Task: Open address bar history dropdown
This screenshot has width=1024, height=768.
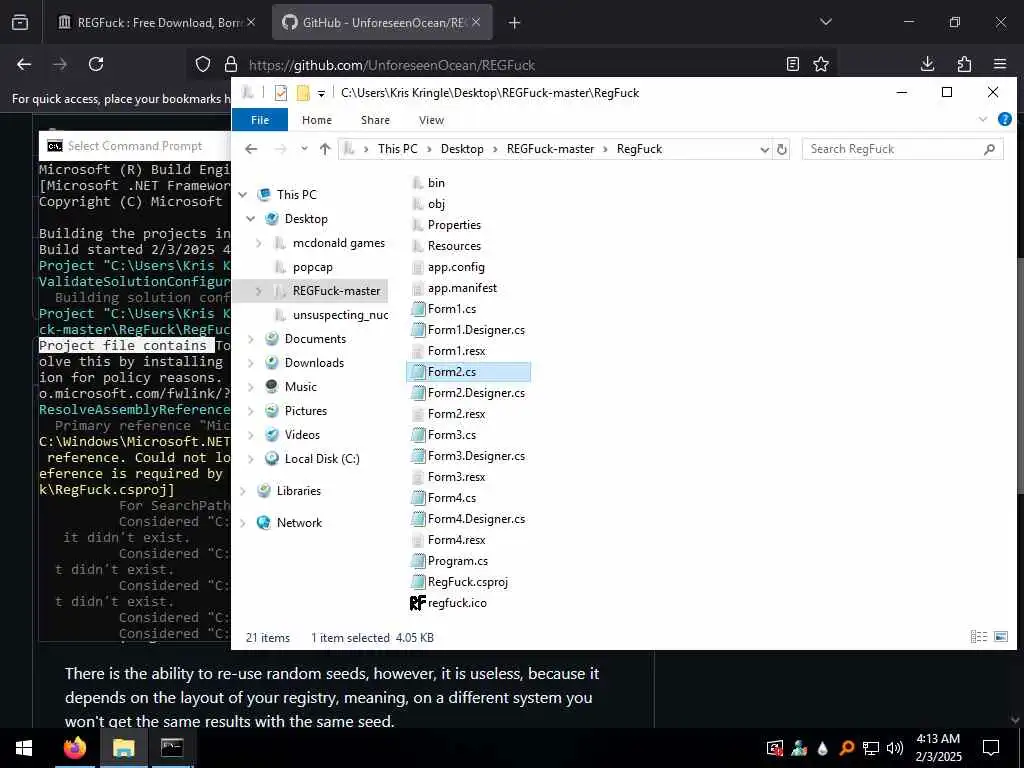Action: pos(765,150)
